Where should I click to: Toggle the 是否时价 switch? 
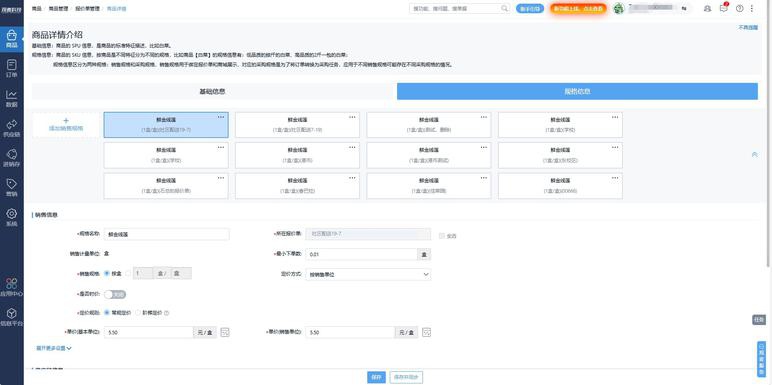pyautogui.click(x=115, y=294)
